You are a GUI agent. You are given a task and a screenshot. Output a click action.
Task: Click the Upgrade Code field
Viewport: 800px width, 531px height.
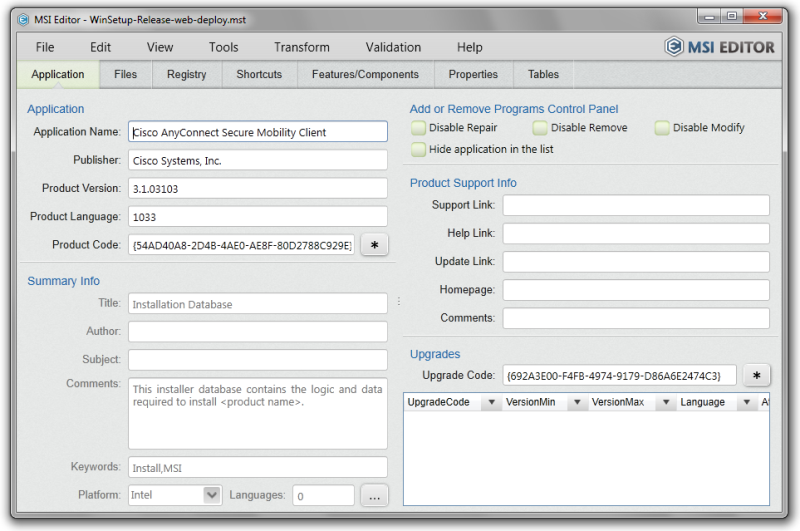tap(619, 375)
